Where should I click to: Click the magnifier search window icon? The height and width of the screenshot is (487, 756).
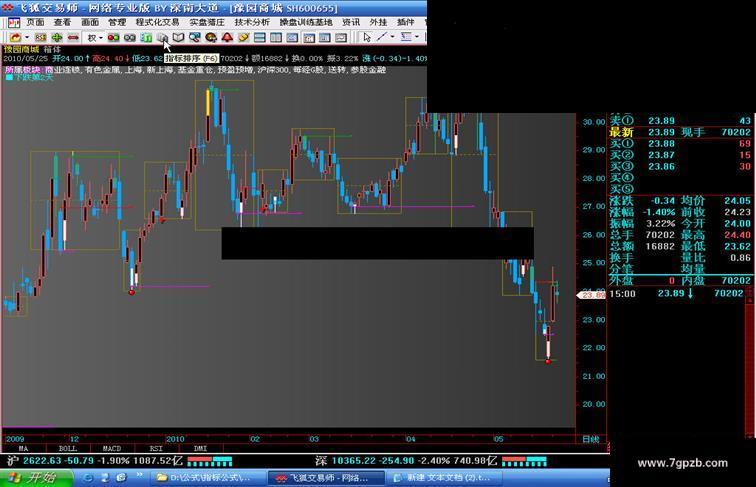click(x=195, y=37)
